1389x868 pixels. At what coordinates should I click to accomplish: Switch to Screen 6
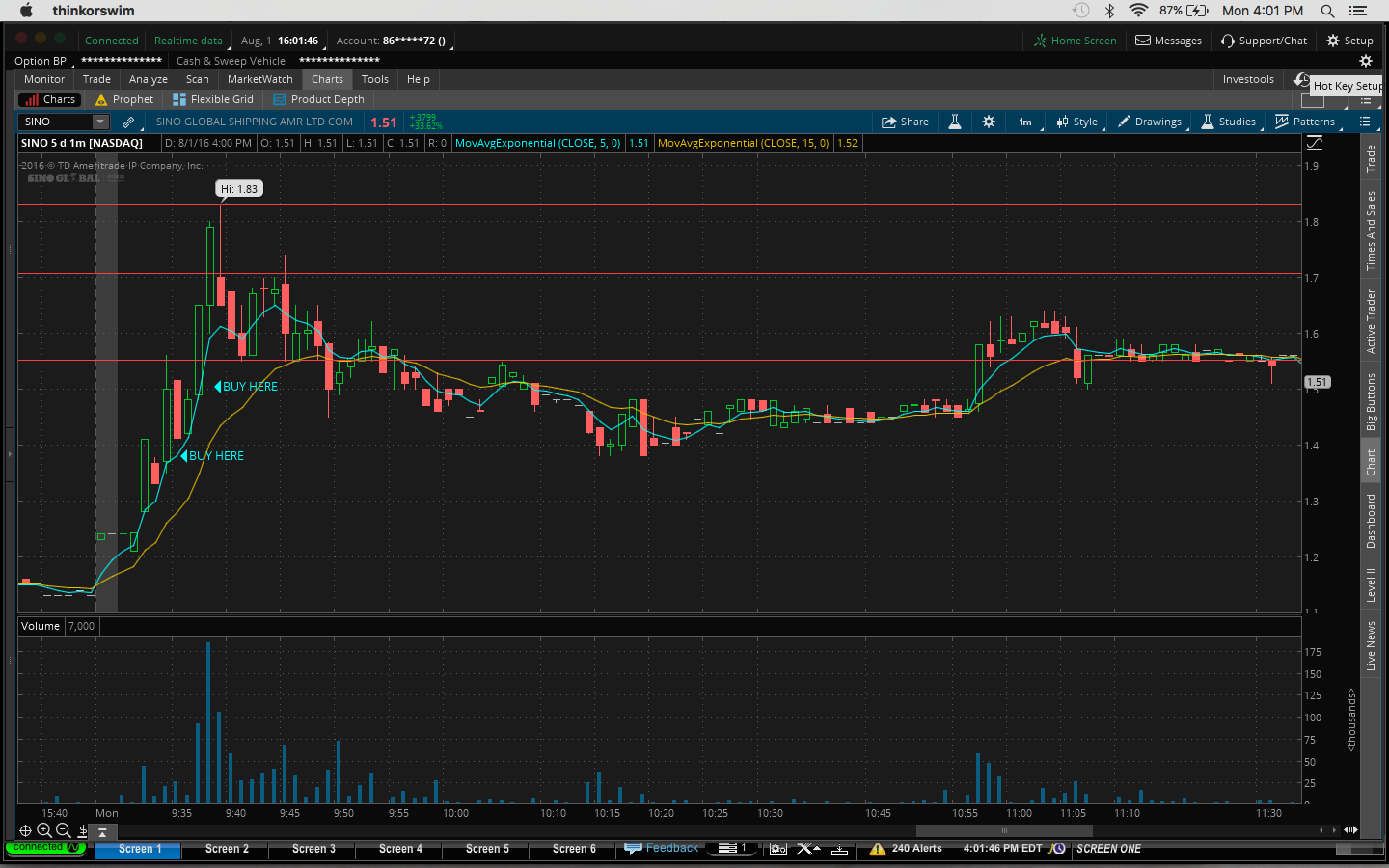[574, 849]
